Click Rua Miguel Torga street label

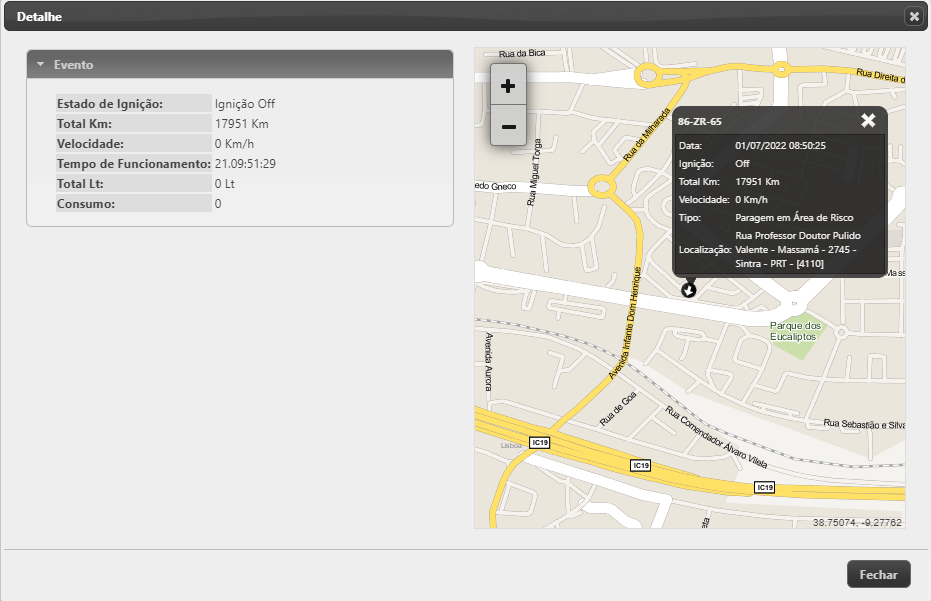click(534, 172)
